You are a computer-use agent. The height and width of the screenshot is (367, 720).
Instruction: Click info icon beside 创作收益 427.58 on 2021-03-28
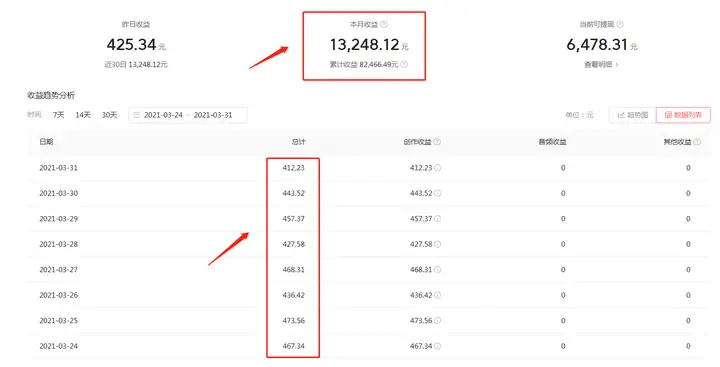tap(438, 244)
